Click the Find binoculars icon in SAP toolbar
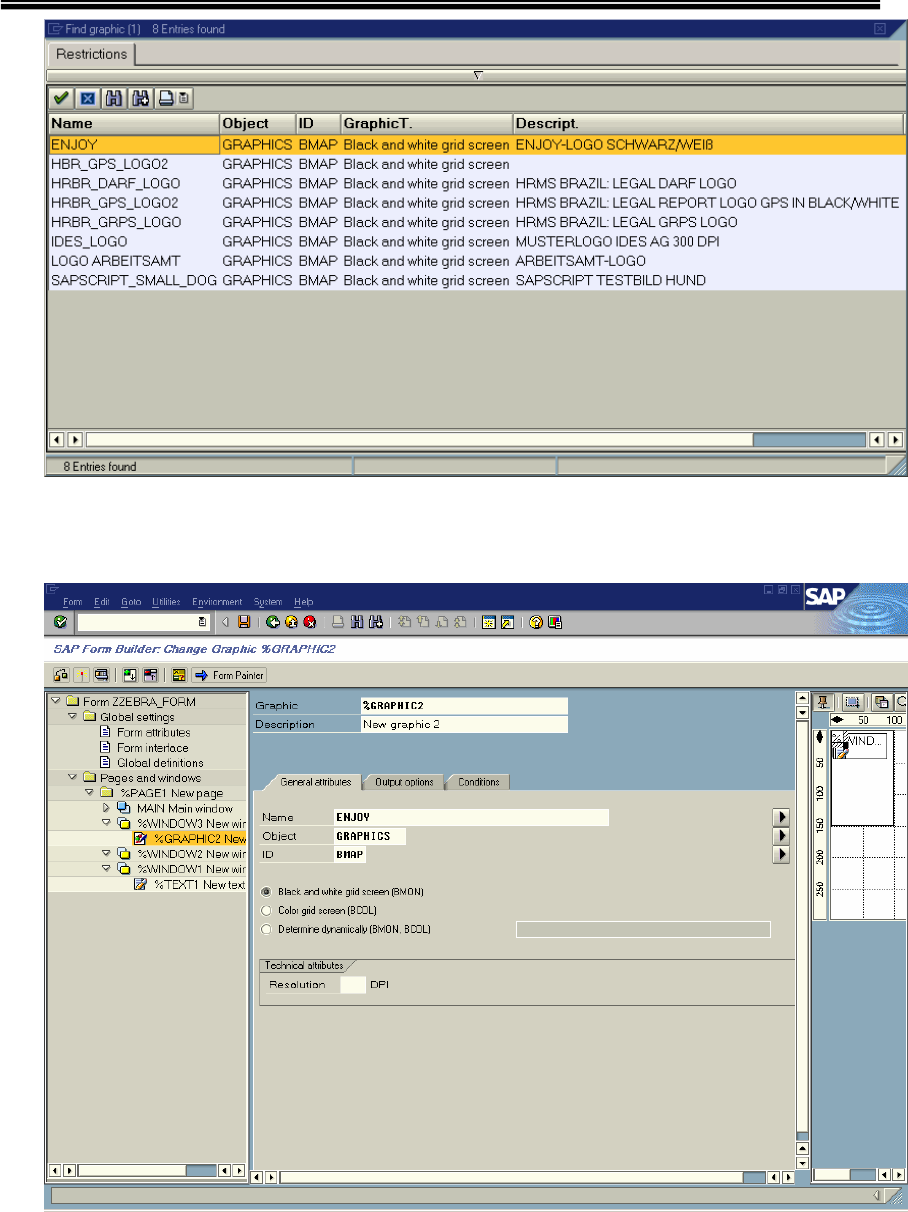Image resolution: width=908 pixels, height=1212 pixels. coord(358,622)
